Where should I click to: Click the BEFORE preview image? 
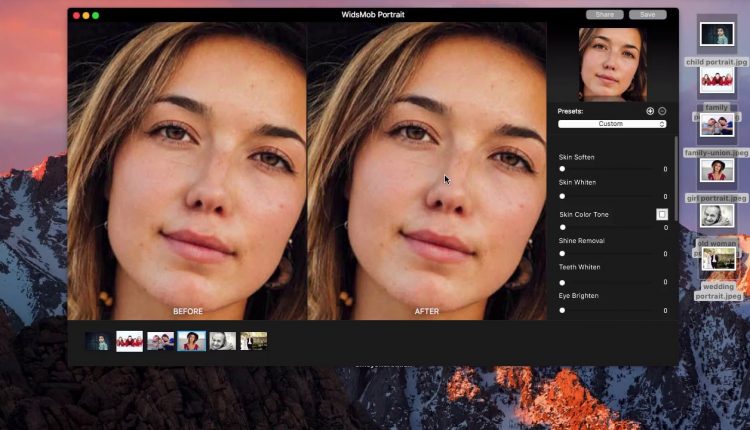[x=187, y=171]
